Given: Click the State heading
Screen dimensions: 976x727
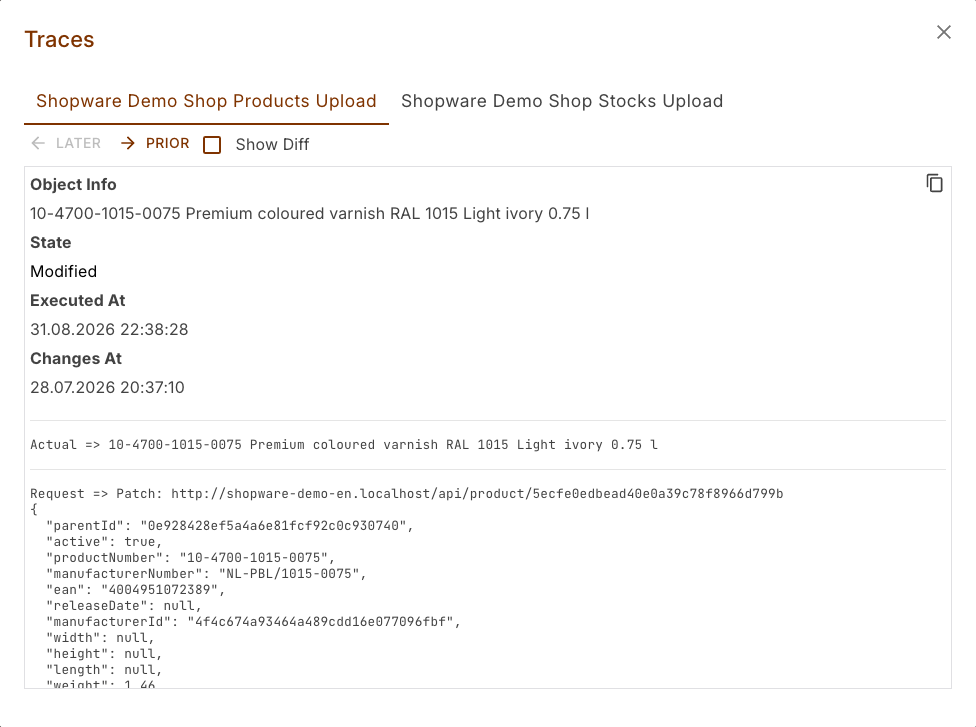Looking at the screenshot, I should (x=50, y=243).
